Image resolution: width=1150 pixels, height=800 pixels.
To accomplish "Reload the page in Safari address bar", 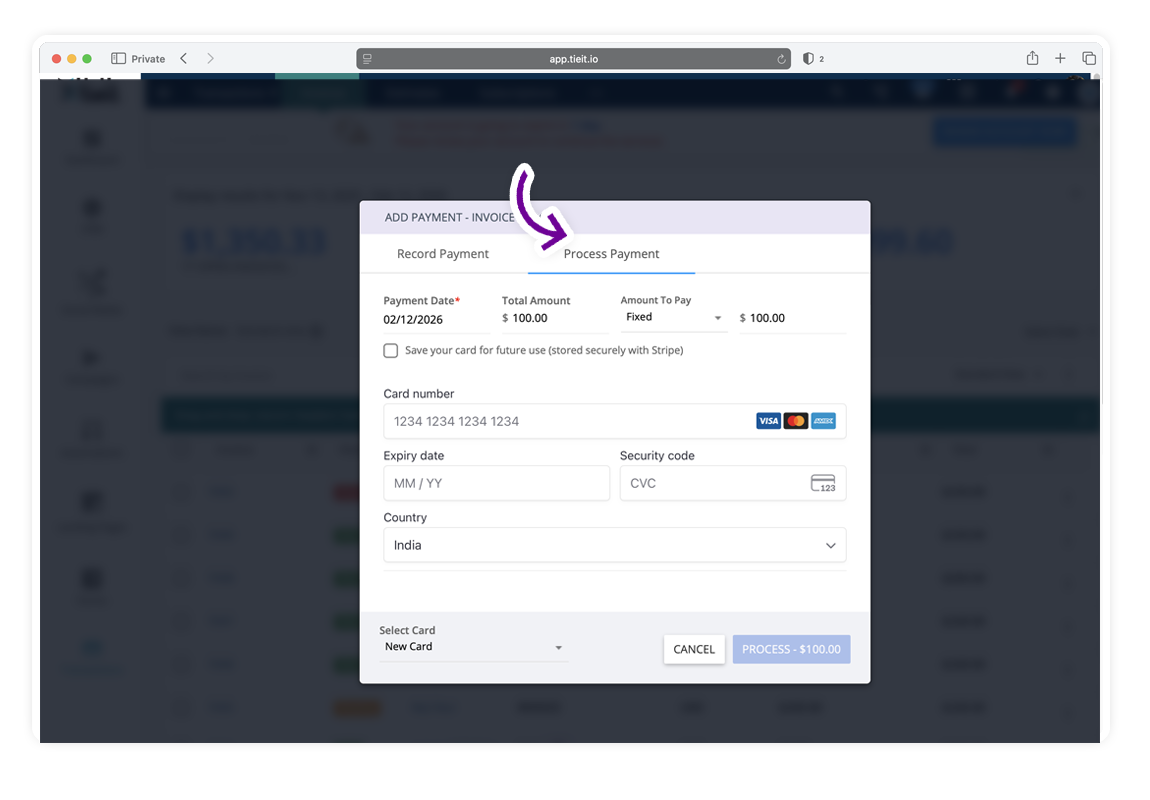I will tap(781, 59).
